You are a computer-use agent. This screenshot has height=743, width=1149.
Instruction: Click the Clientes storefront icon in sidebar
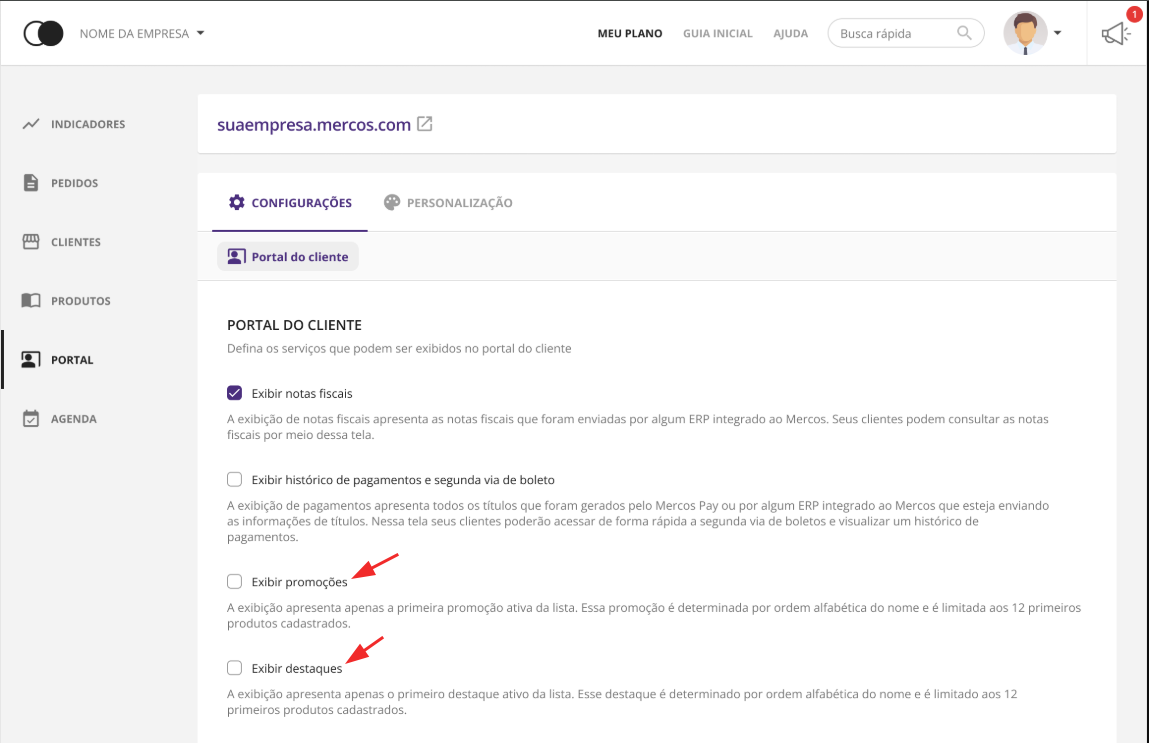tap(31, 242)
